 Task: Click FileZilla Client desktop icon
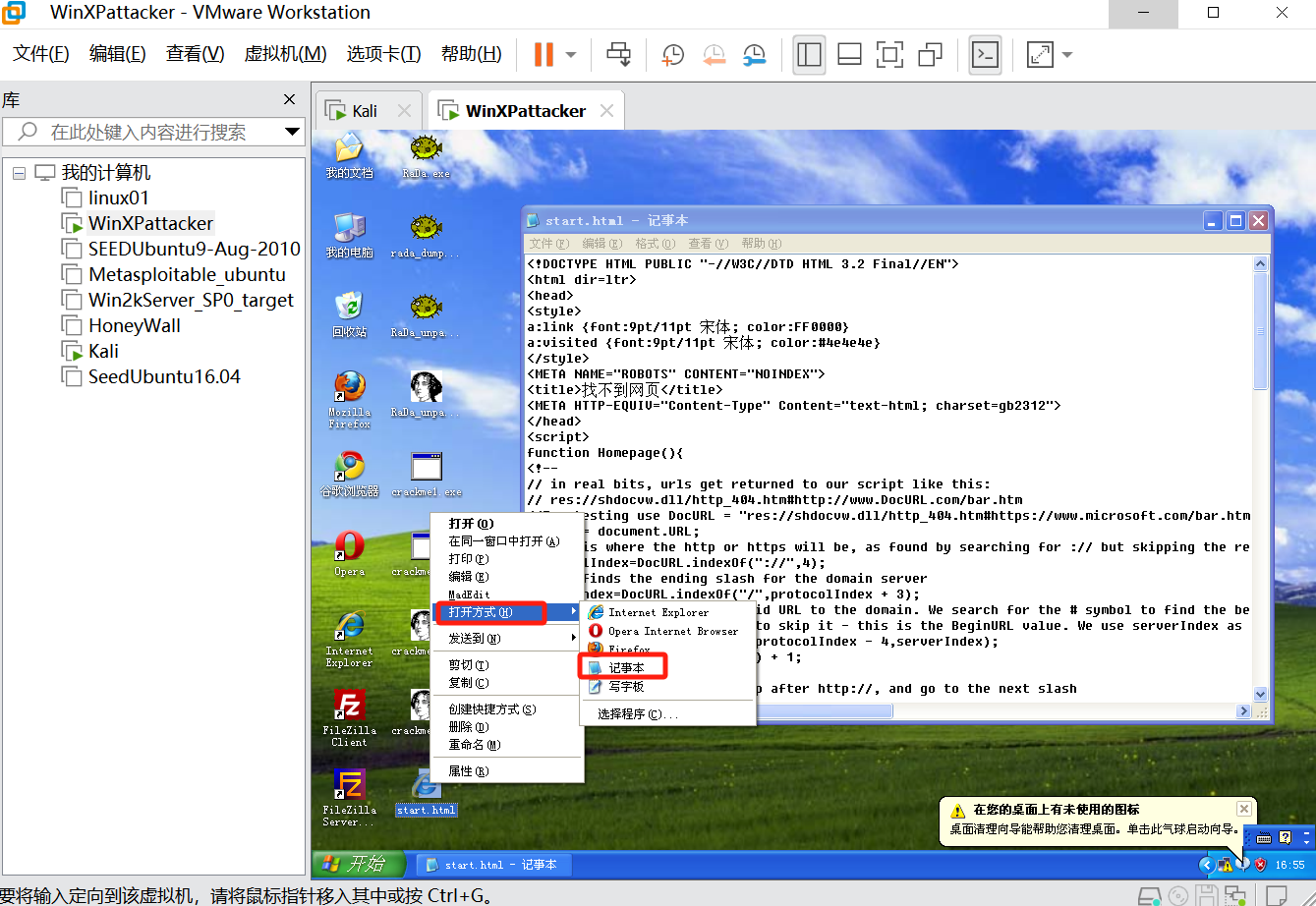pos(349,718)
